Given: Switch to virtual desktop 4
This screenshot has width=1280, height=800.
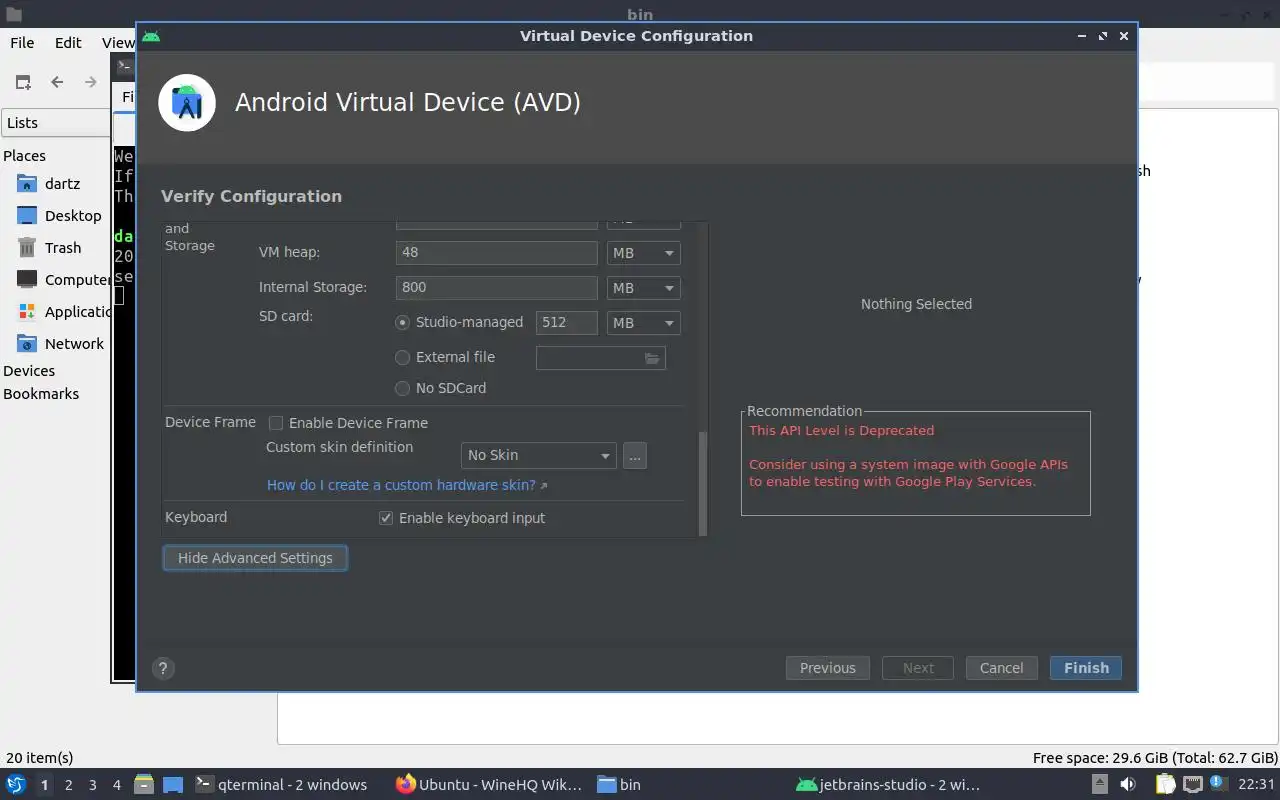Looking at the screenshot, I should pos(117,786).
